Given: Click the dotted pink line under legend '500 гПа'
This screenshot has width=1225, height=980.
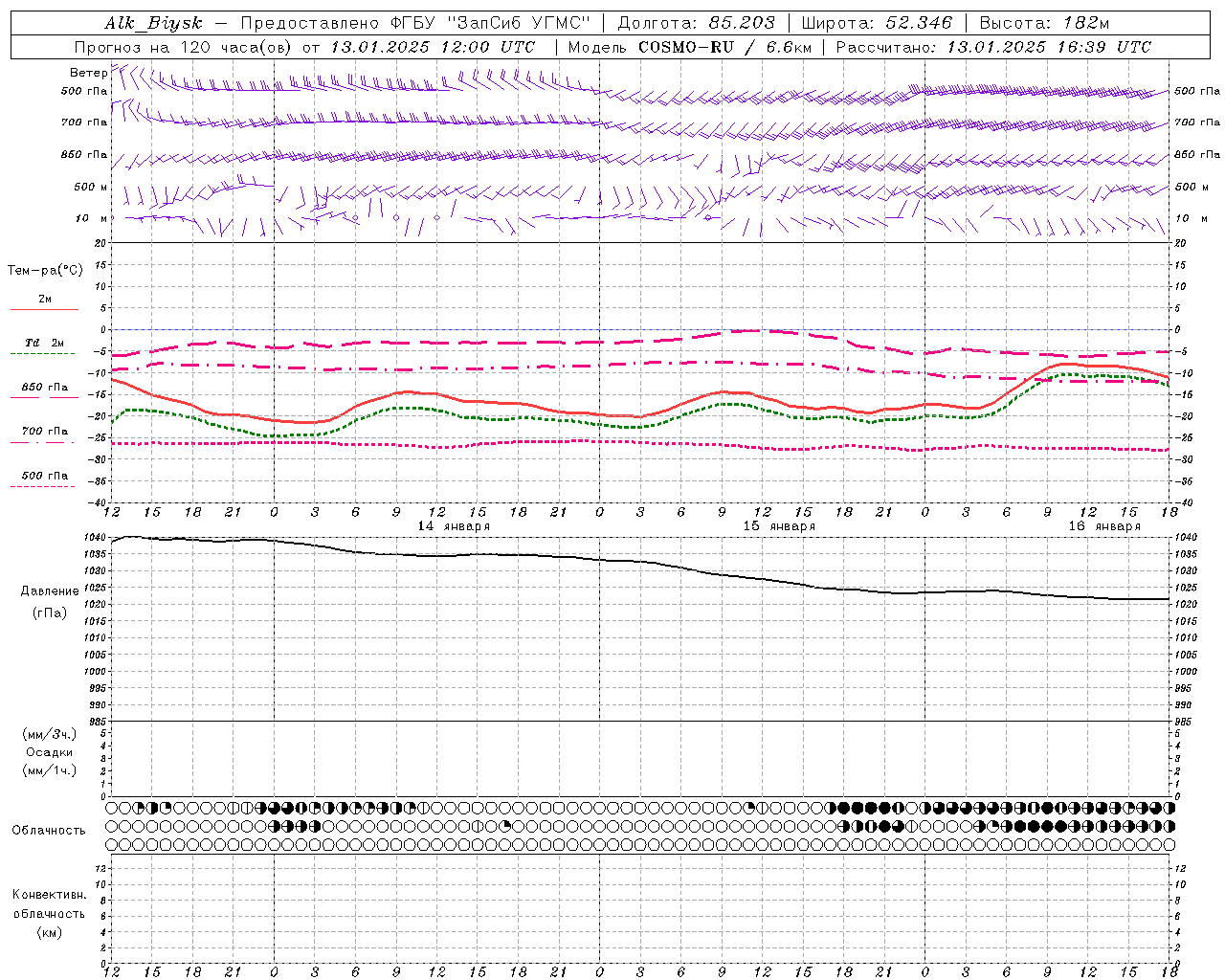Looking at the screenshot, I should point(43,486).
